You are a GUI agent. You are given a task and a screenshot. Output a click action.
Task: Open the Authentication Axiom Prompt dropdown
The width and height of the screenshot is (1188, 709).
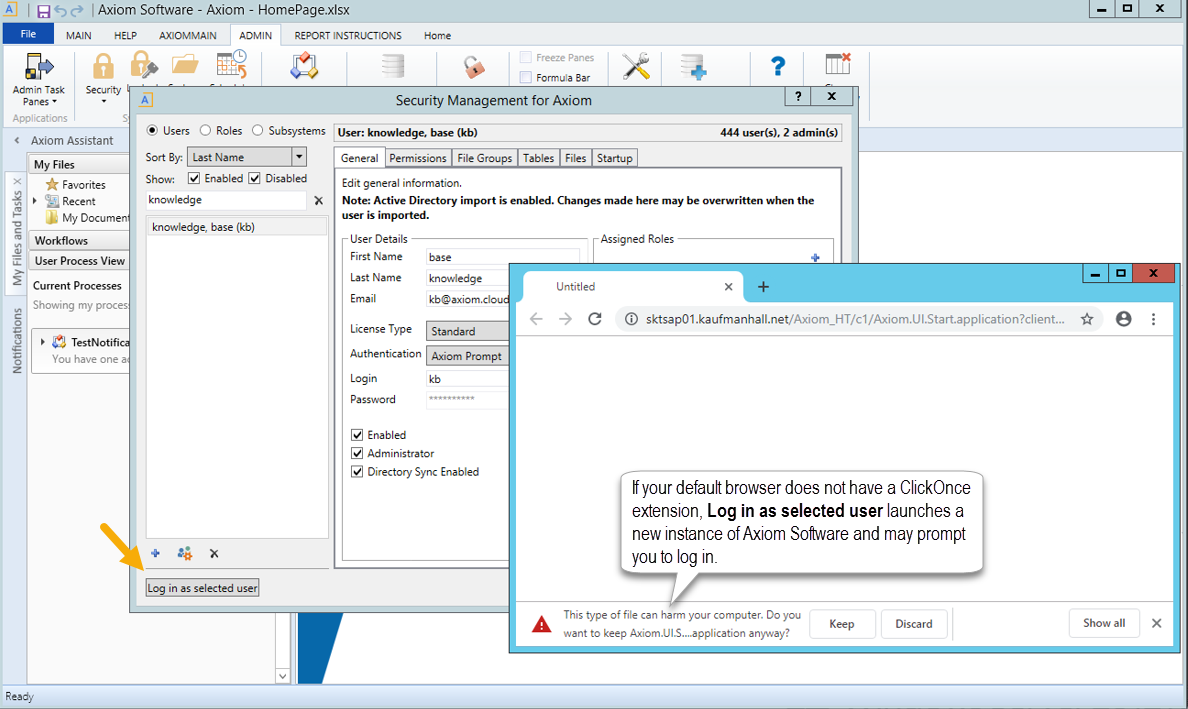468,356
